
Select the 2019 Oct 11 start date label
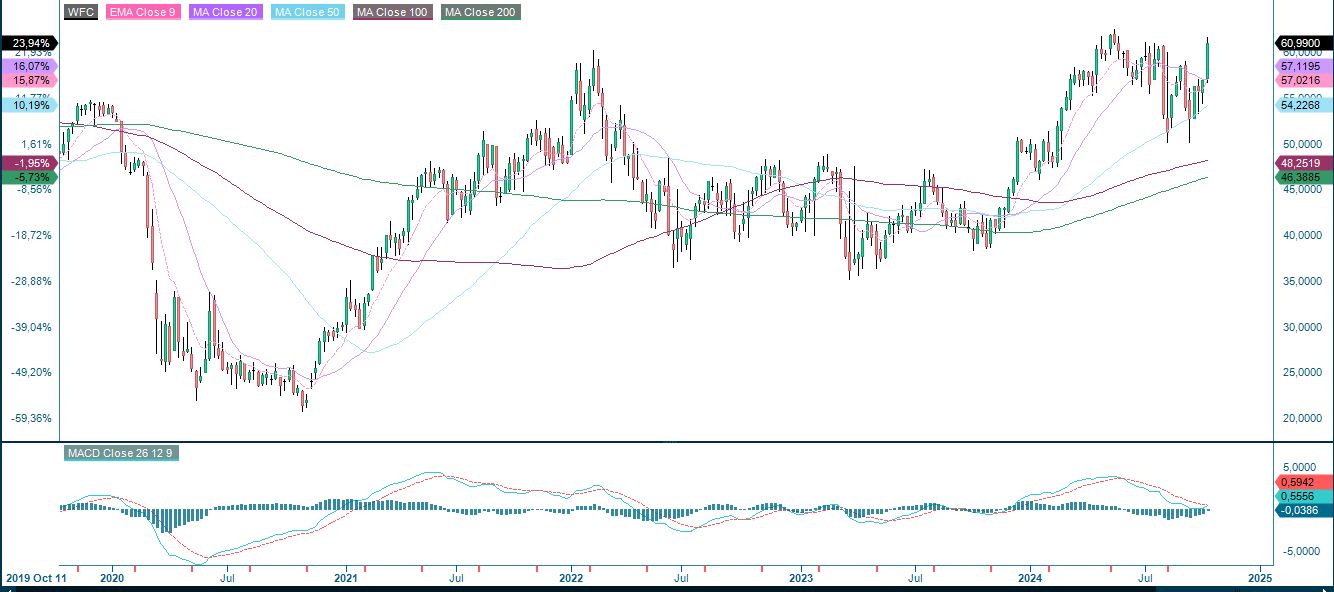pos(35,578)
